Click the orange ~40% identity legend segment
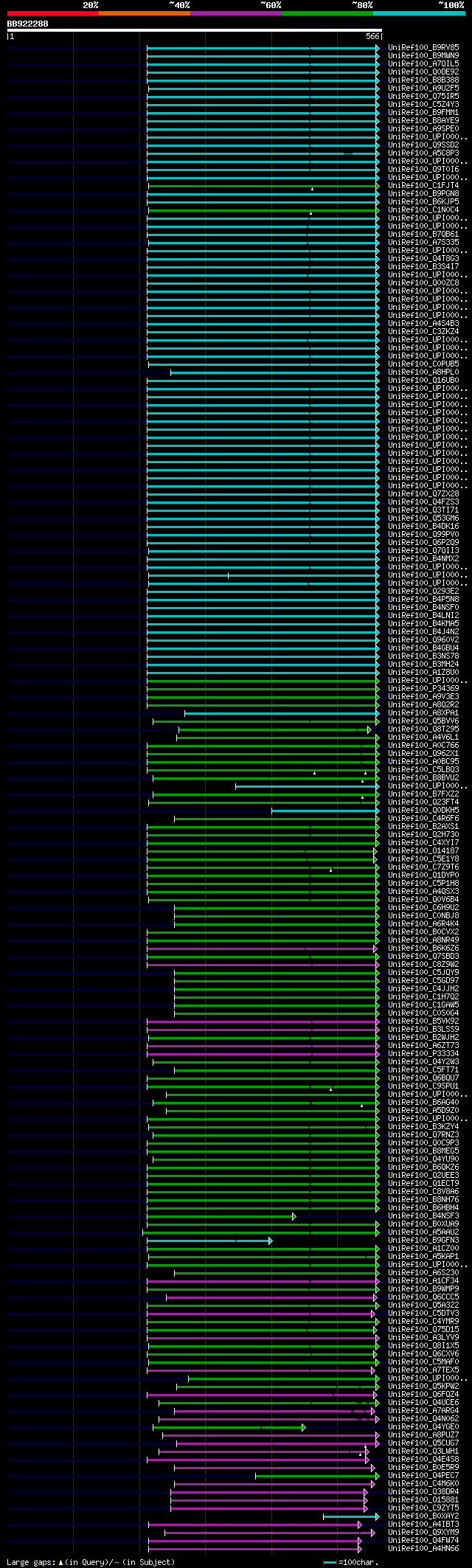472x1568 pixels. pos(144,13)
